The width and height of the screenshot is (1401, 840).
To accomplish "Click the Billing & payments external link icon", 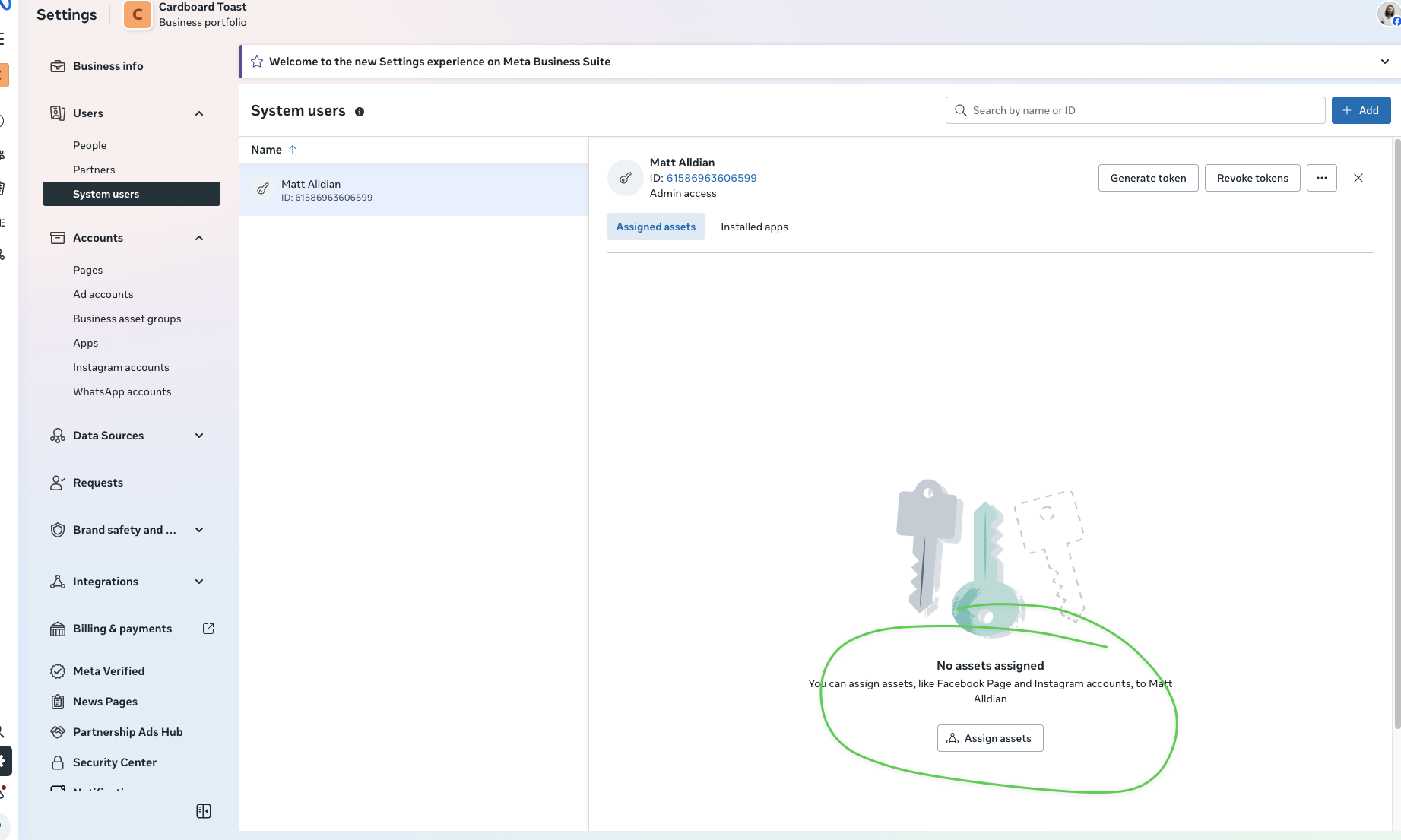I will coord(208,629).
